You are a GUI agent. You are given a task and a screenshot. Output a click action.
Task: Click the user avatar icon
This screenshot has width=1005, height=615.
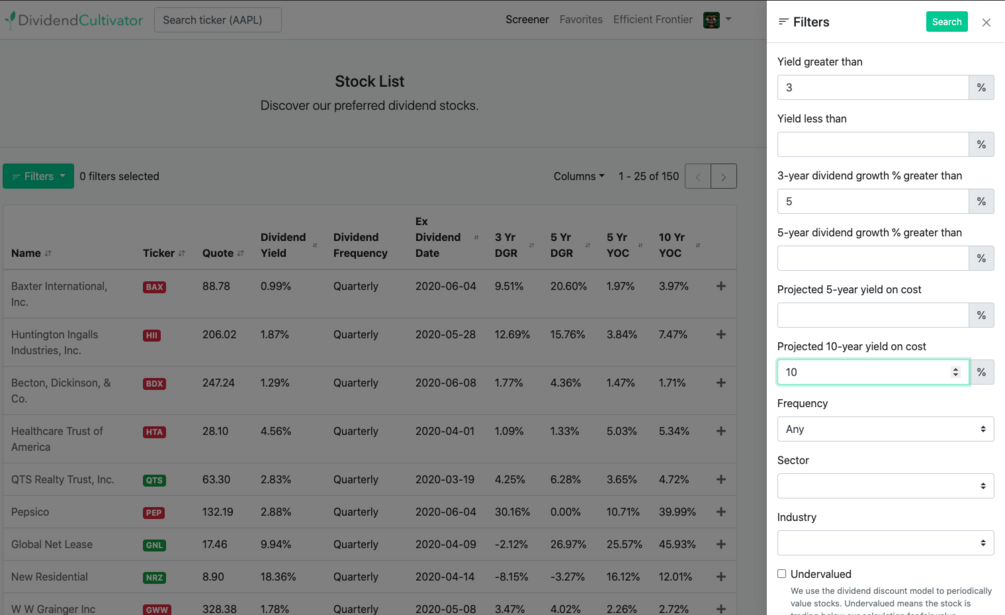pyautogui.click(x=712, y=20)
